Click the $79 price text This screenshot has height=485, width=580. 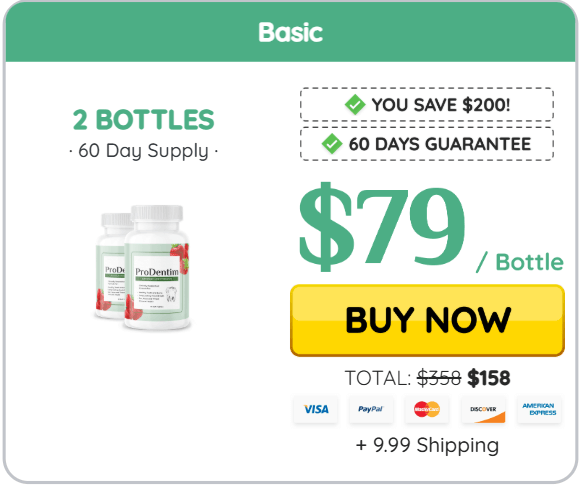pos(381,227)
